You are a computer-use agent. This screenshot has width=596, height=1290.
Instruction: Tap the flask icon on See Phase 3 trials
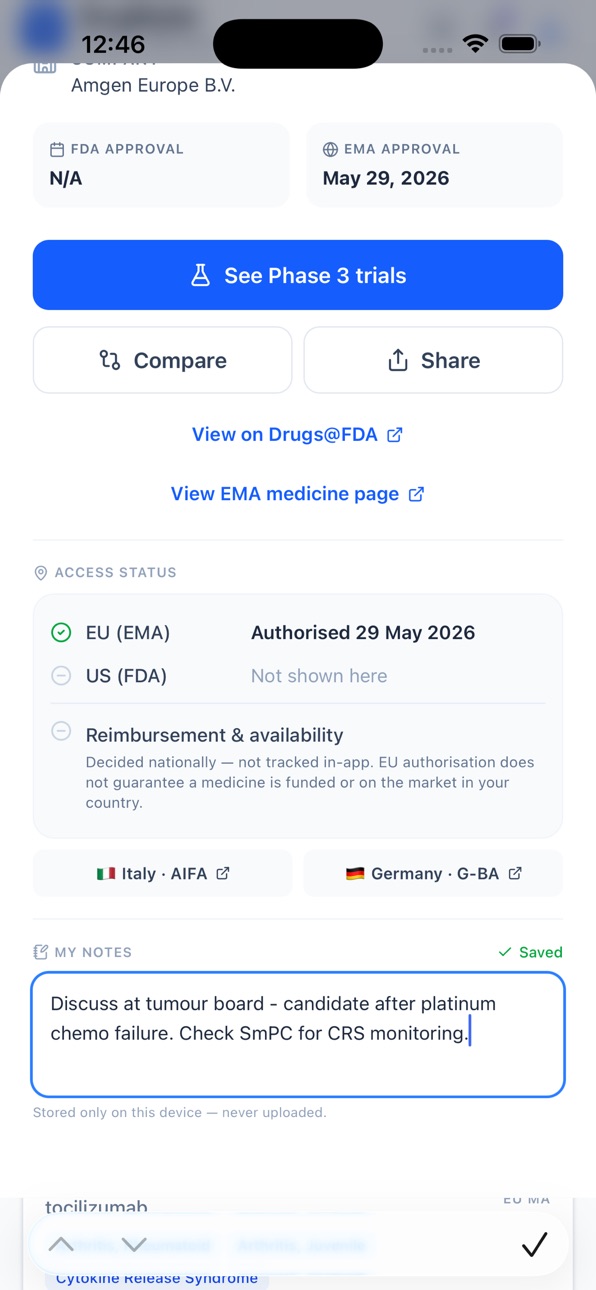point(201,275)
